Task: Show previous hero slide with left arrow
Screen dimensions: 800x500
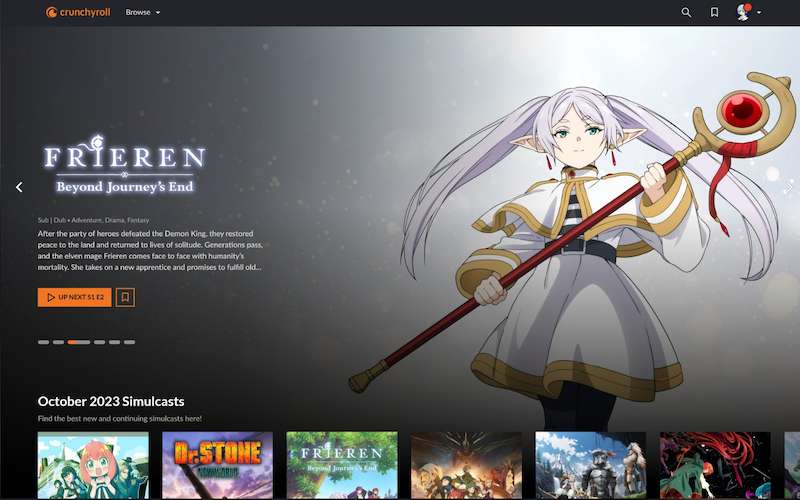Action: 18,187
